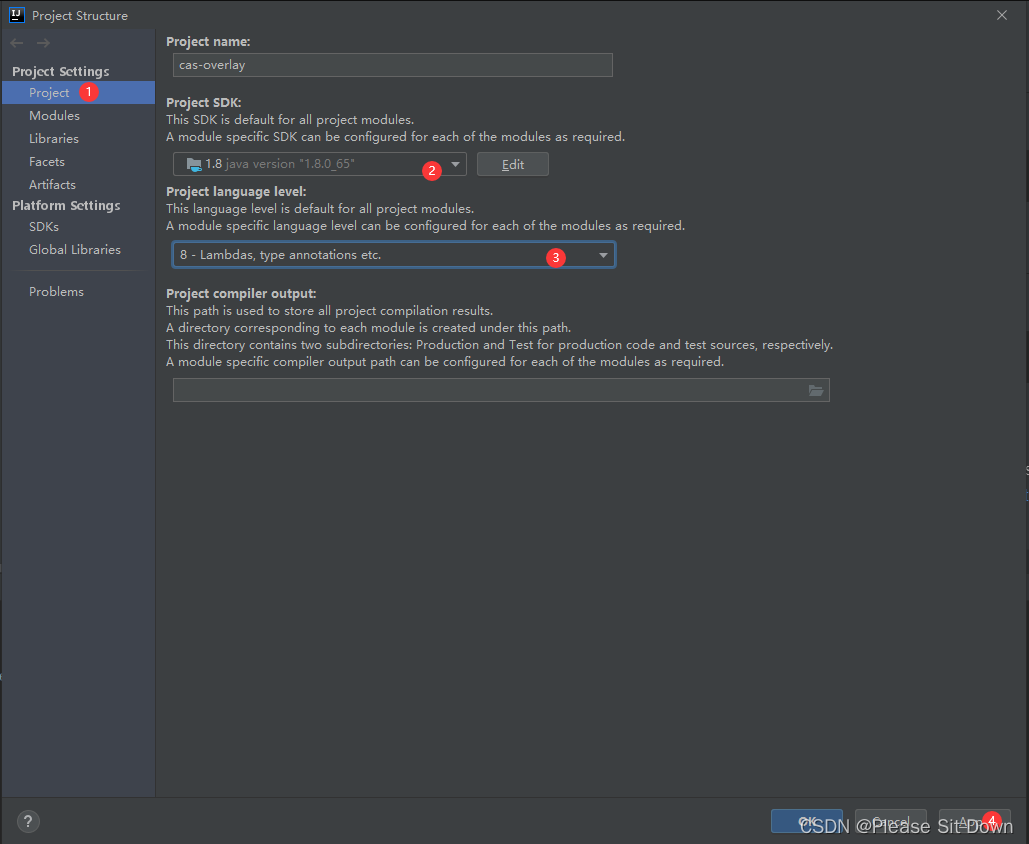Open the Modules settings page

tap(54, 116)
